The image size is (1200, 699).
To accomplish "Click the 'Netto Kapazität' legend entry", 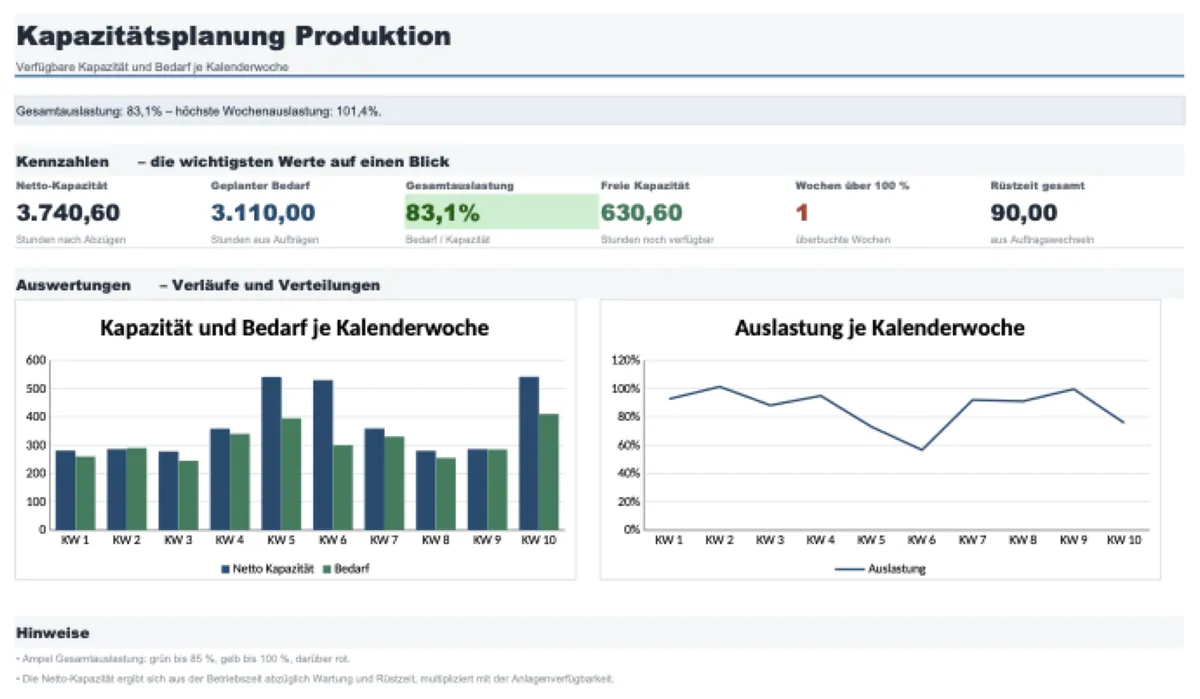I will [x=266, y=568].
